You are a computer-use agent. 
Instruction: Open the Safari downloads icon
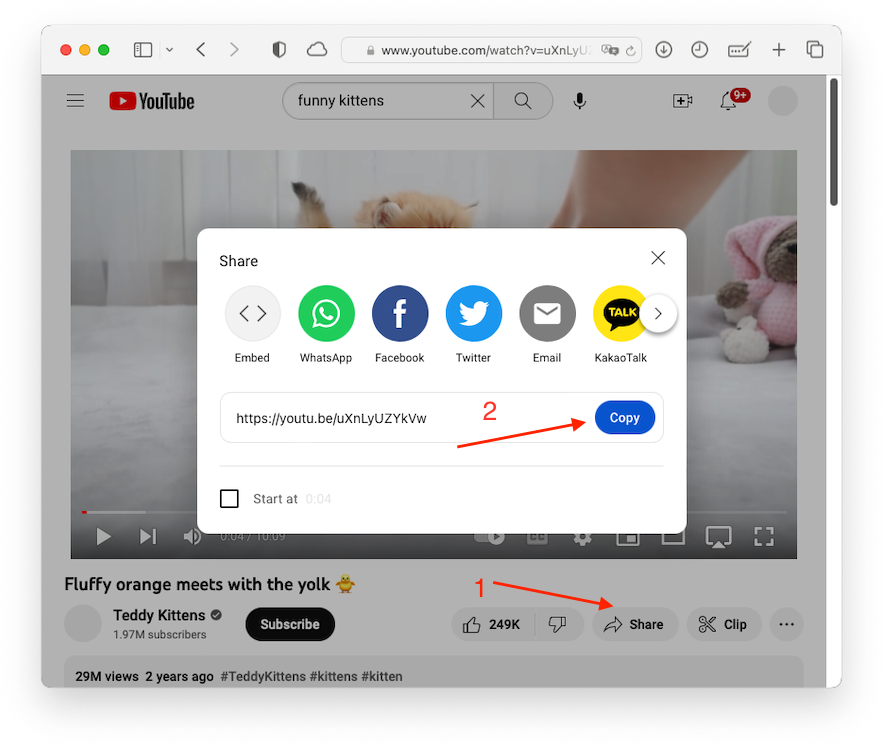664,50
